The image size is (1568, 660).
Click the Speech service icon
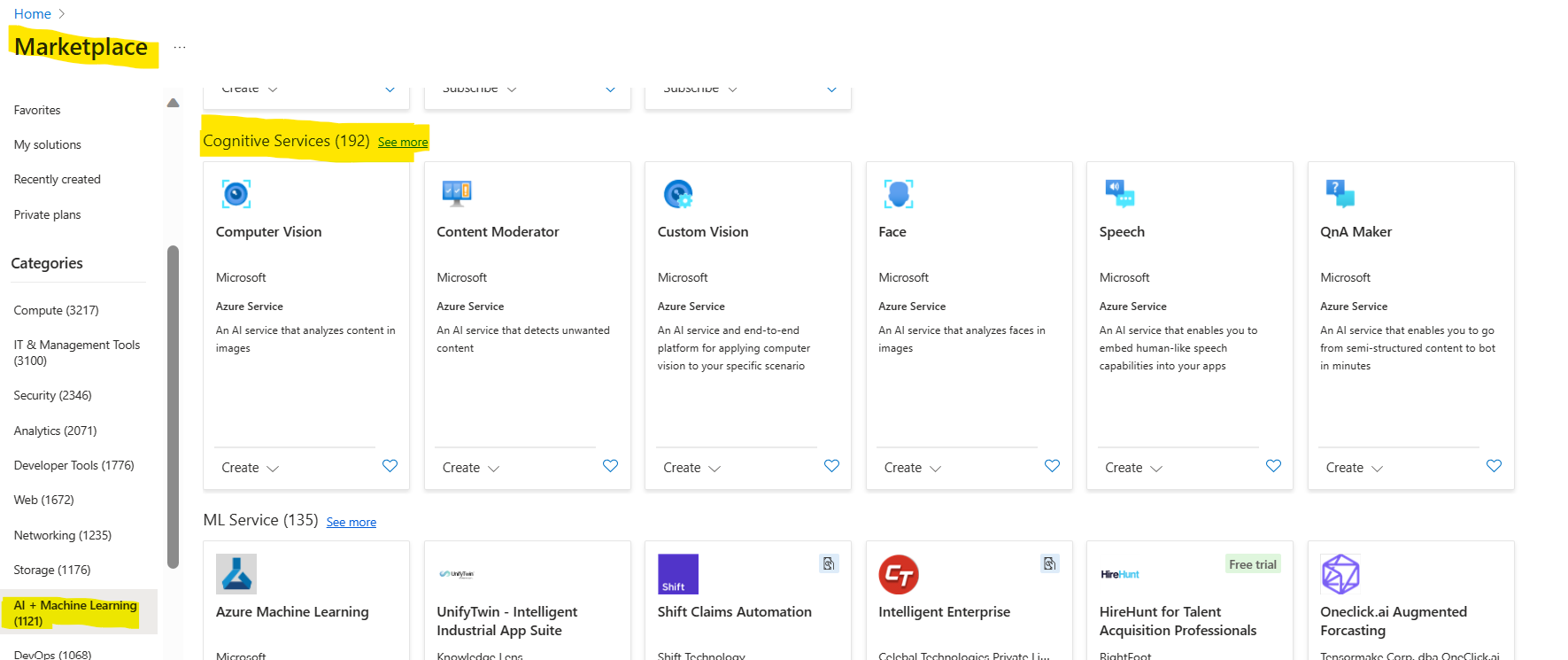coord(1120,193)
